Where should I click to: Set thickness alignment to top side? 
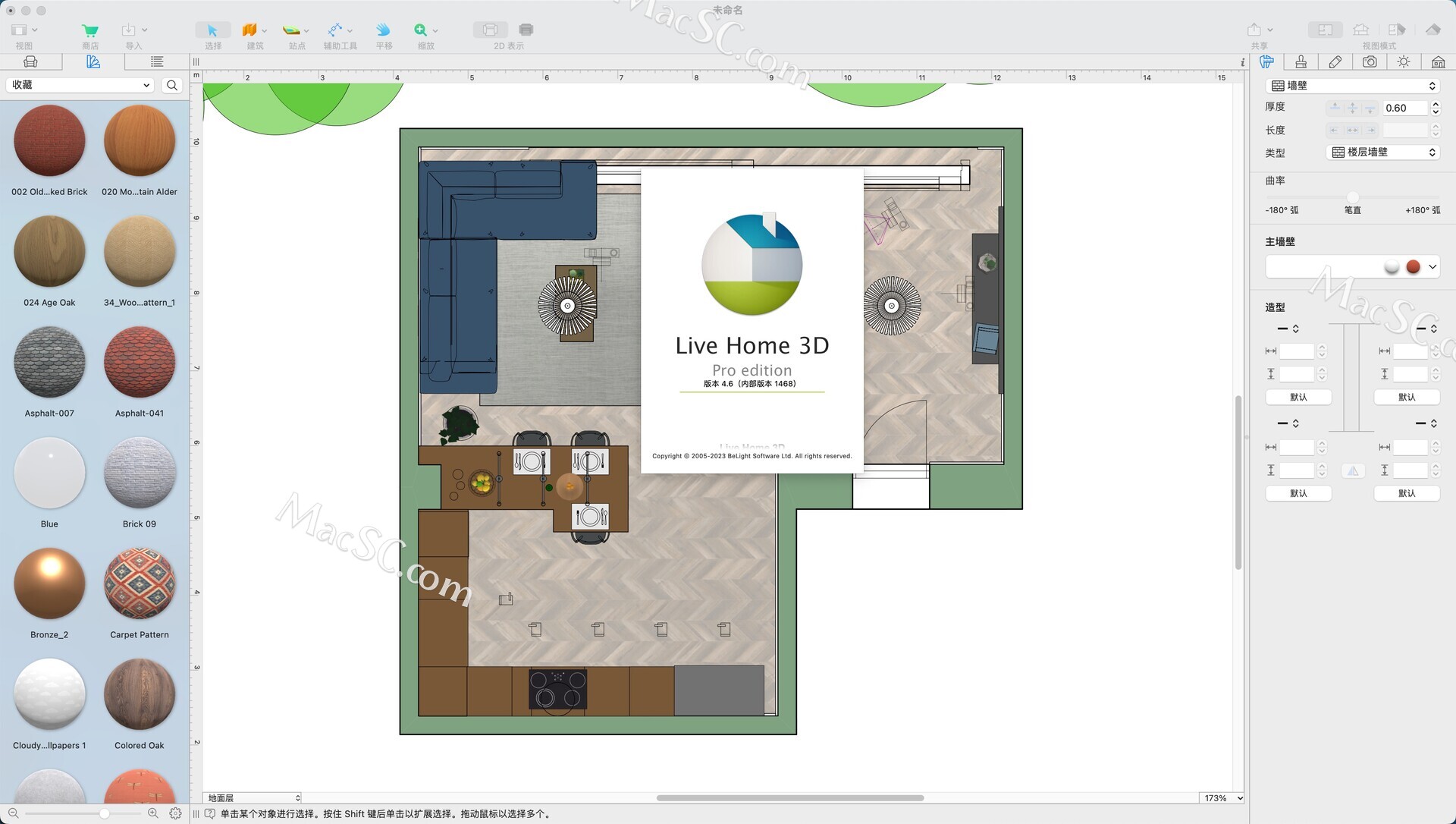(x=1335, y=108)
